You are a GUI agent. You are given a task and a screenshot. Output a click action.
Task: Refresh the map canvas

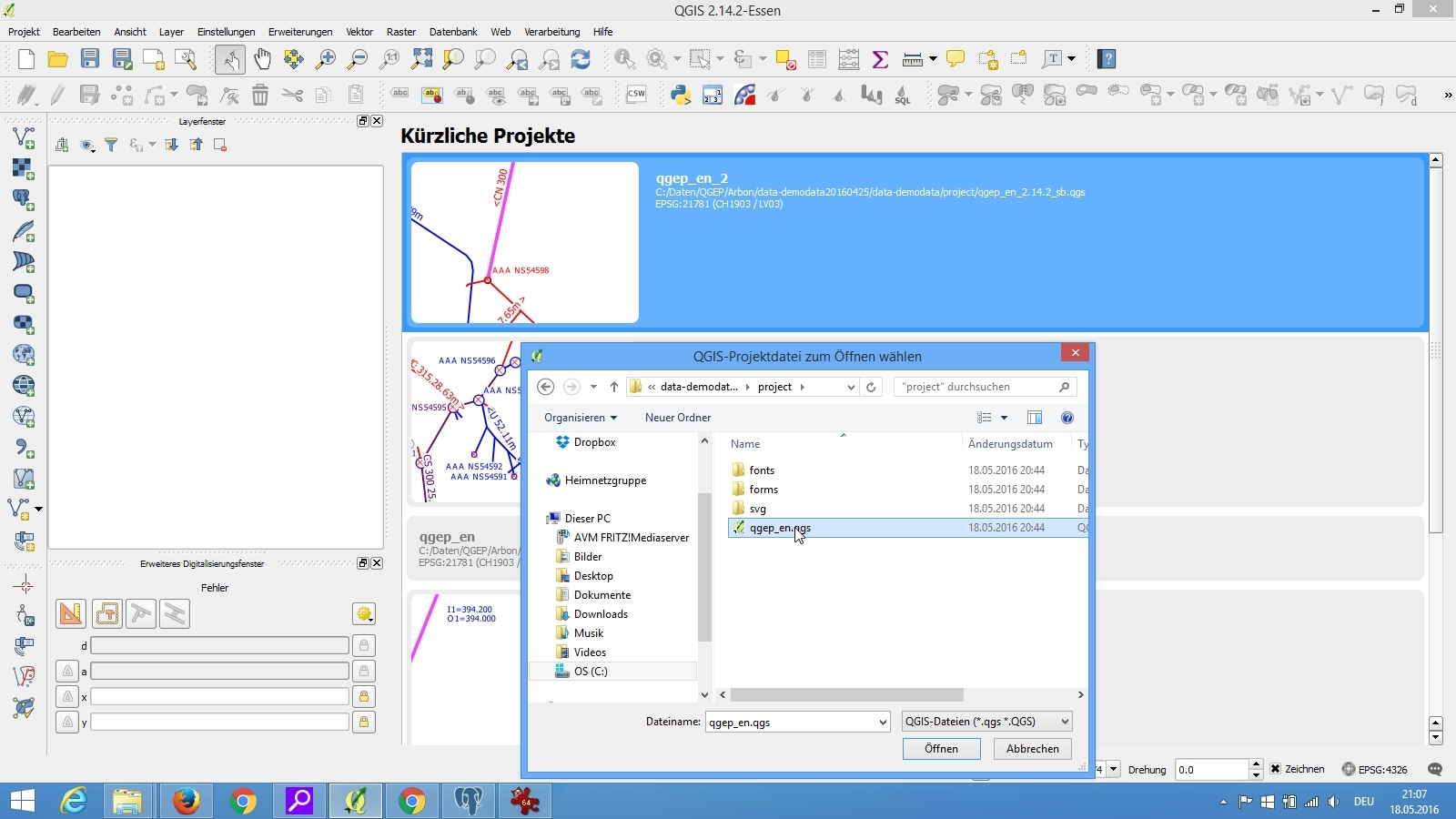point(581,59)
